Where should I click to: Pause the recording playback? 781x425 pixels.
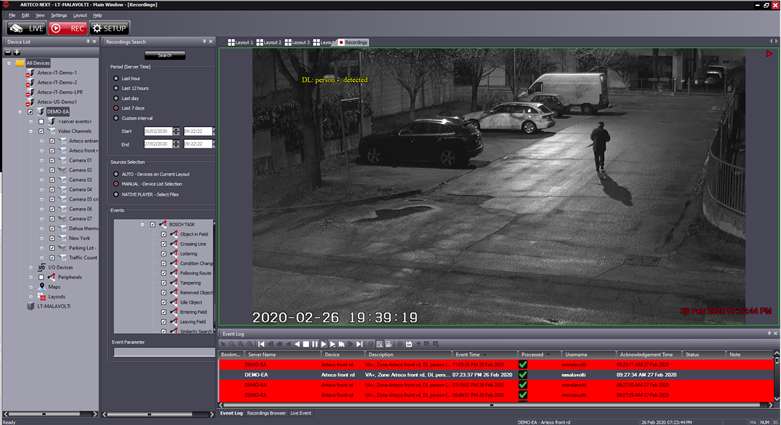coord(314,344)
